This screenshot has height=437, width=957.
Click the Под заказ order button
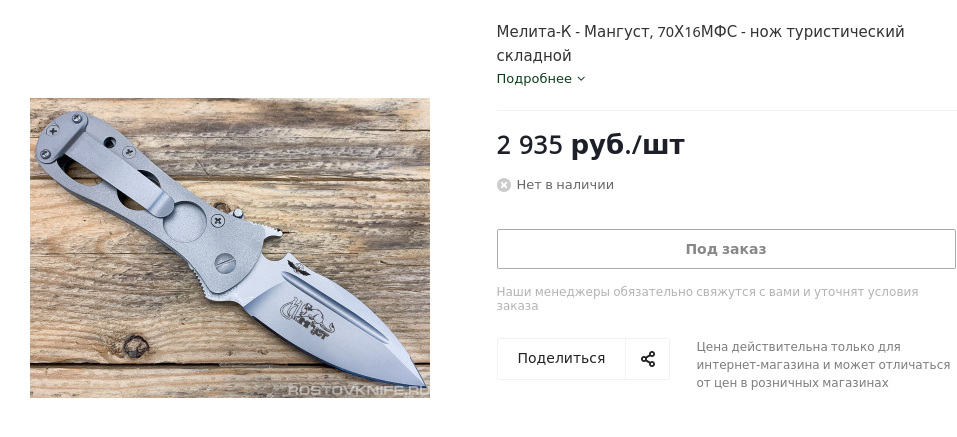tap(726, 249)
